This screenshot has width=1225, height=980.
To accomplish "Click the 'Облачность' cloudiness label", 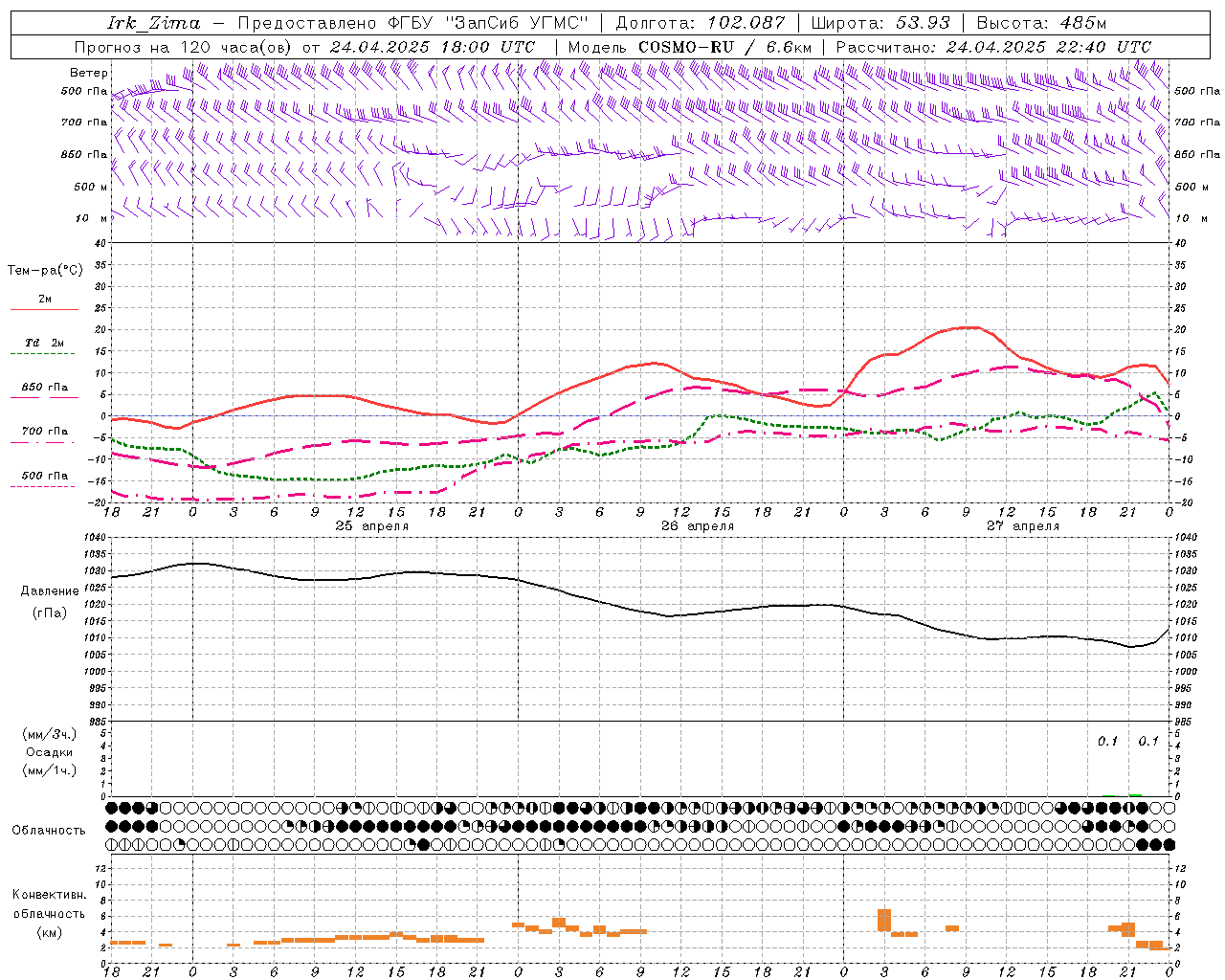I will 49,831.
